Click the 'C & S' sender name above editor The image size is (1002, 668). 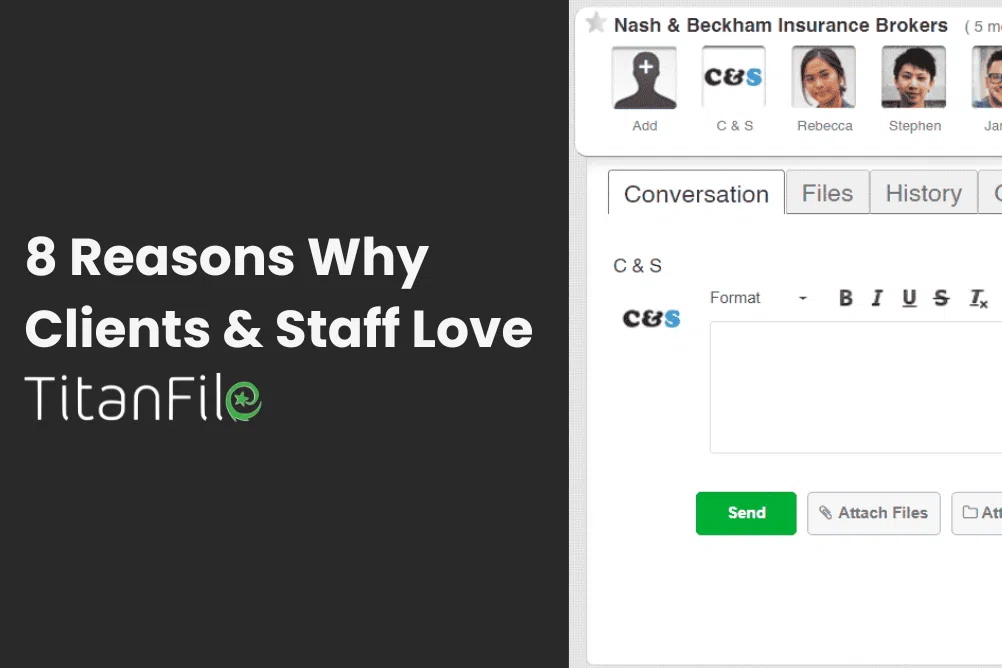point(637,265)
